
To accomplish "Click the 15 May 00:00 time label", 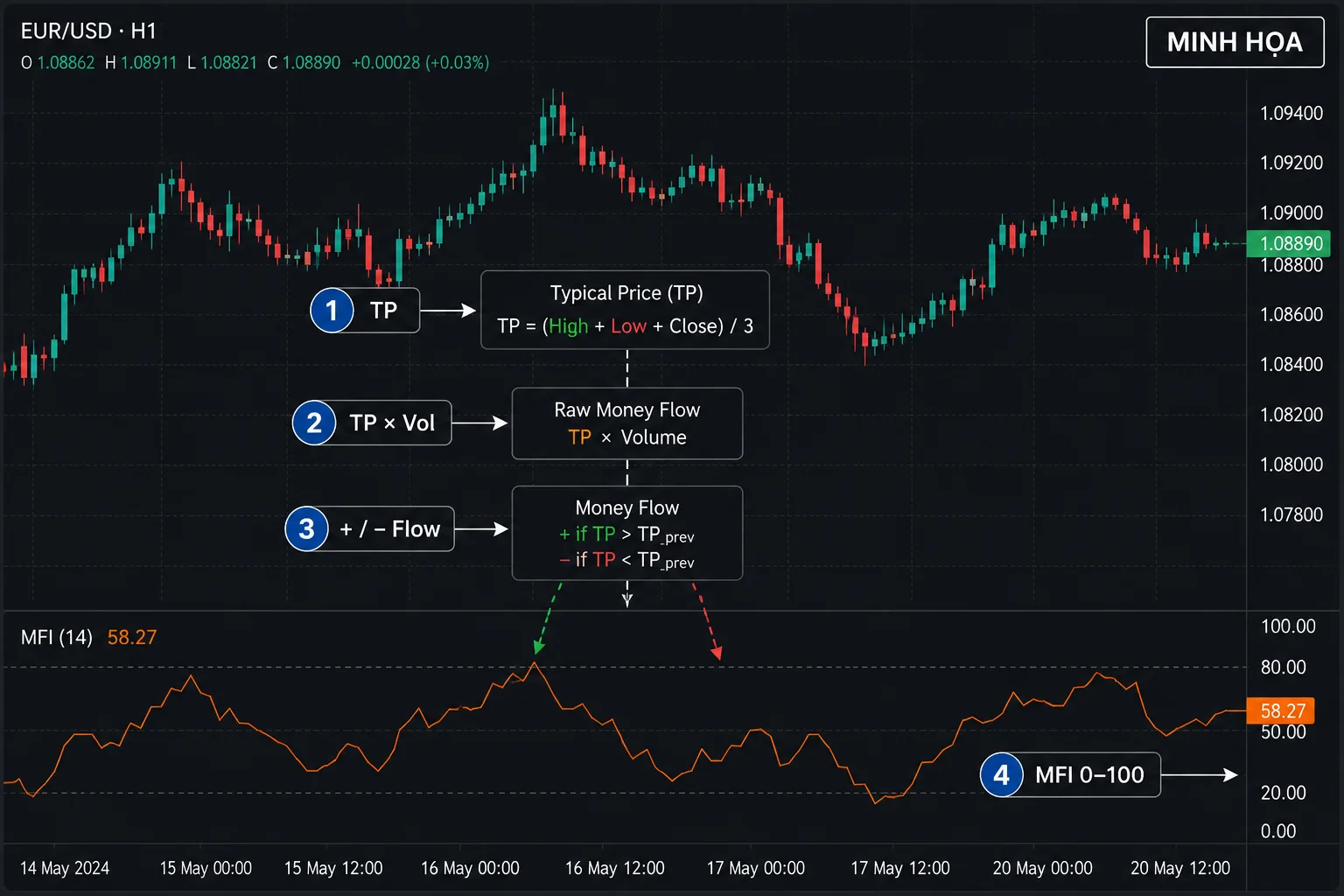I will point(206,868).
